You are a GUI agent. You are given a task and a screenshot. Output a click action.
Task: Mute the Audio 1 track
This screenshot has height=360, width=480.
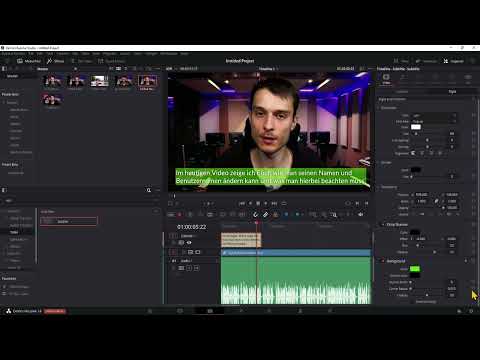tap(197, 268)
